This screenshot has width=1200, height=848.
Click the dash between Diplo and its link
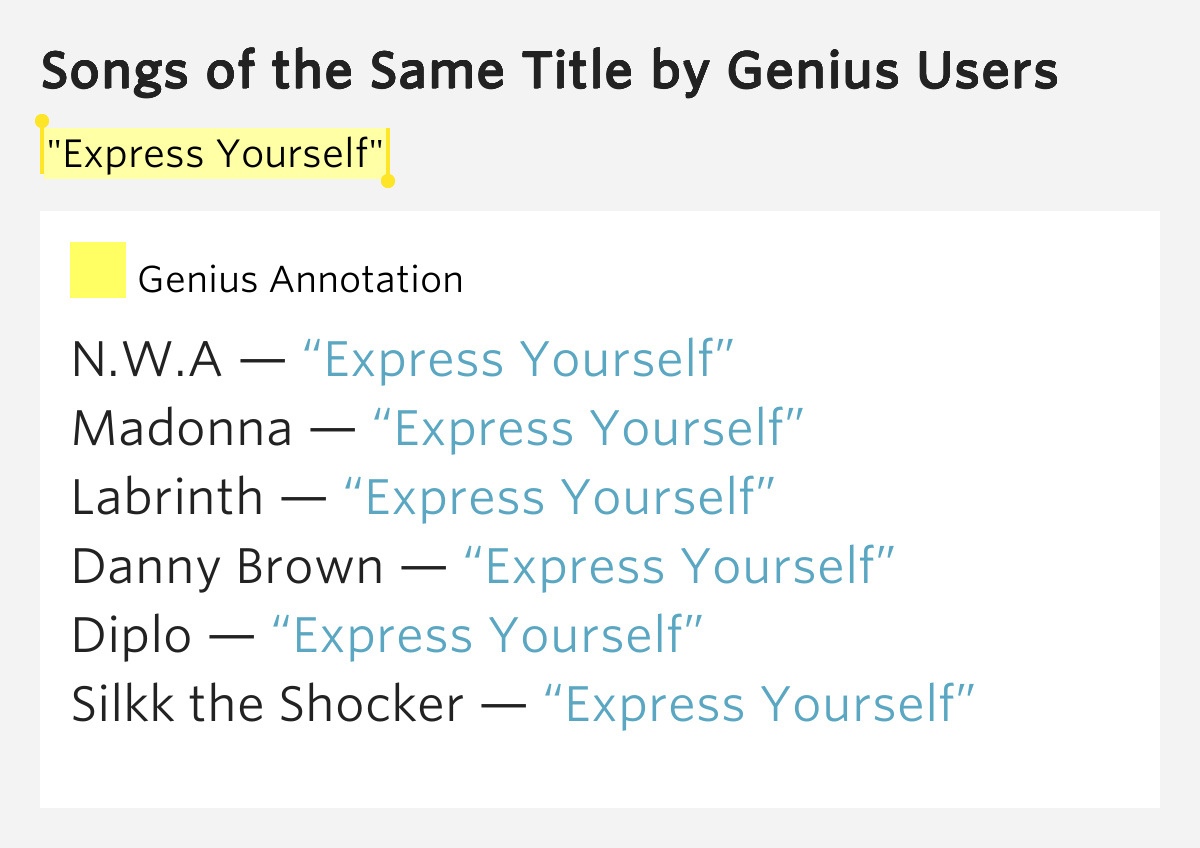pos(231,637)
